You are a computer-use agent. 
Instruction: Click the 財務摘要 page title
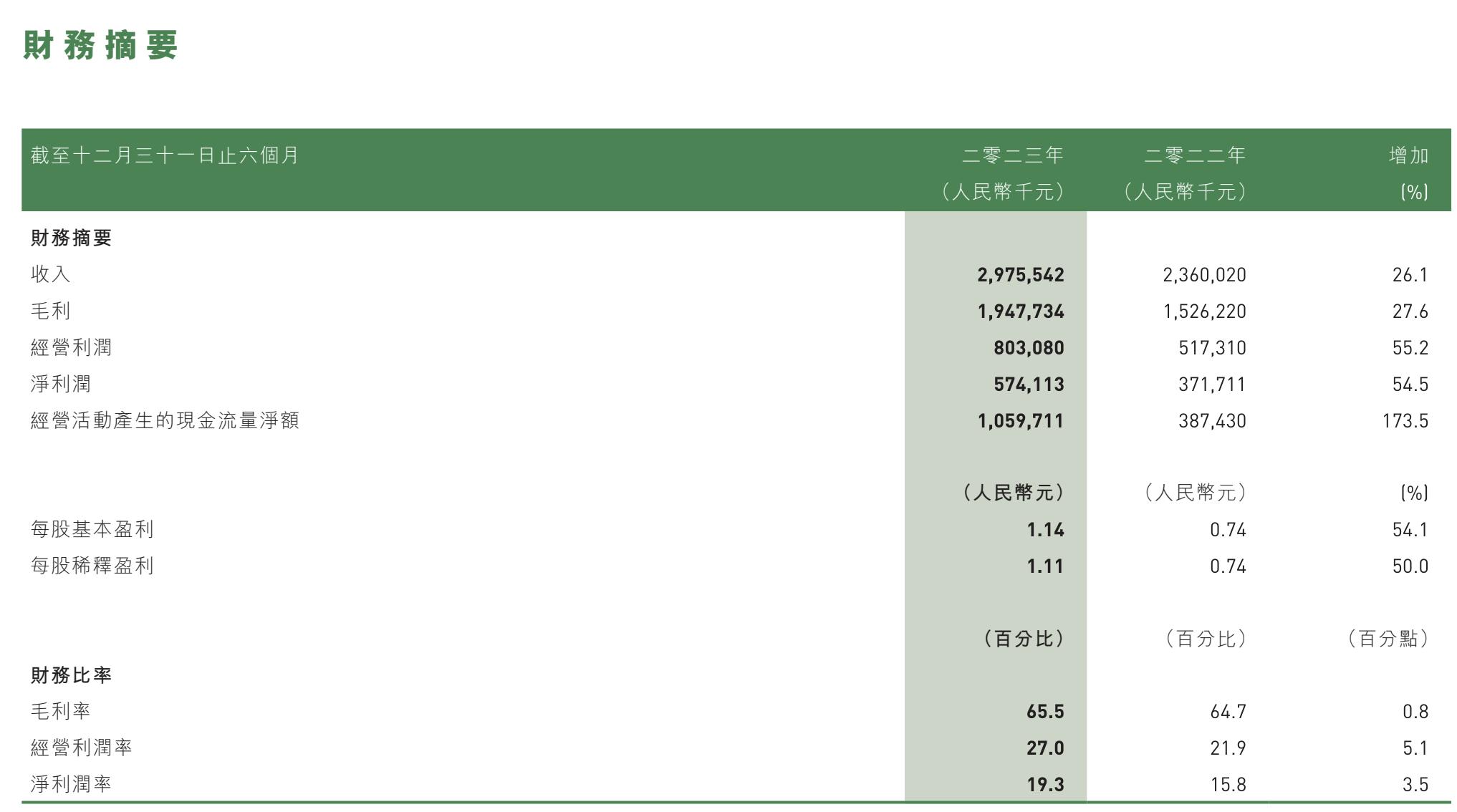point(100,46)
